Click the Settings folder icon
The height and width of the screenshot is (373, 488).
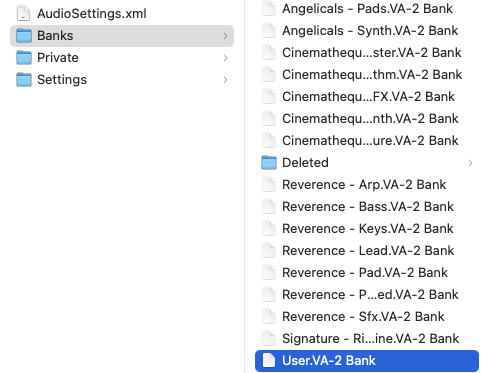pyautogui.click(x=24, y=79)
